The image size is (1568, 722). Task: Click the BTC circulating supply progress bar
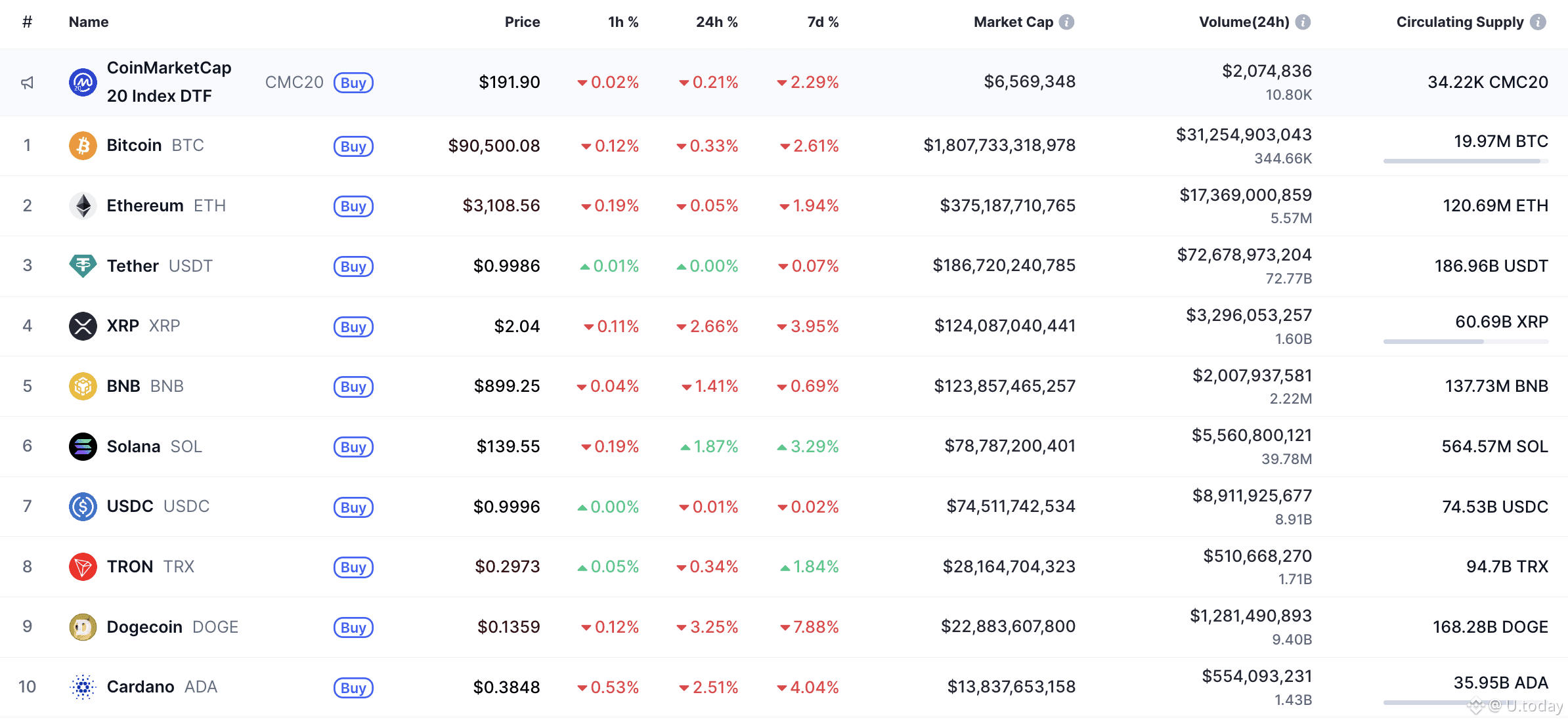pyautogui.click(x=1466, y=161)
